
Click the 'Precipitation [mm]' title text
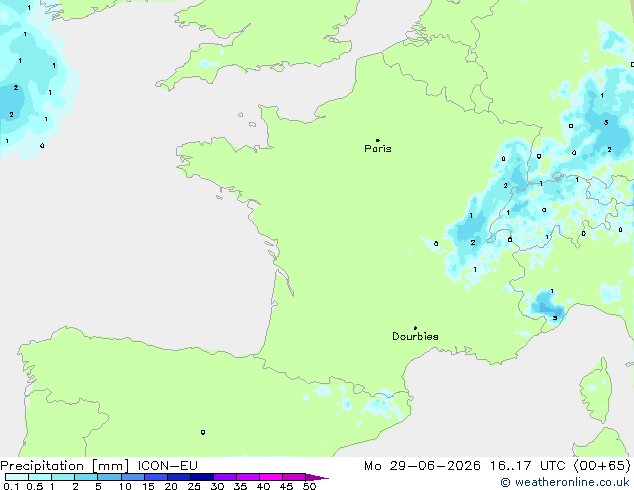(65, 466)
